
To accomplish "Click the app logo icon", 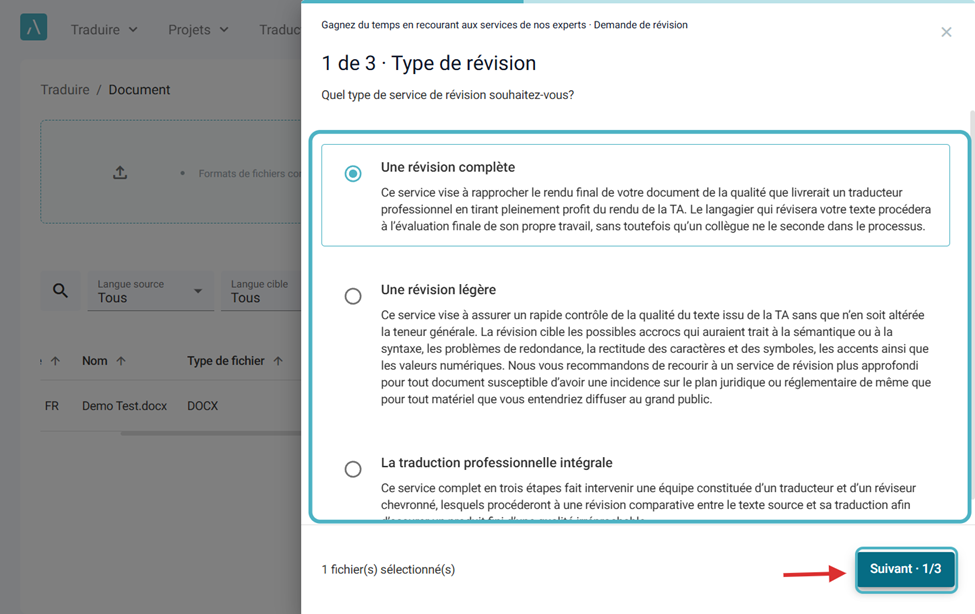I will [x=34, y=27].
